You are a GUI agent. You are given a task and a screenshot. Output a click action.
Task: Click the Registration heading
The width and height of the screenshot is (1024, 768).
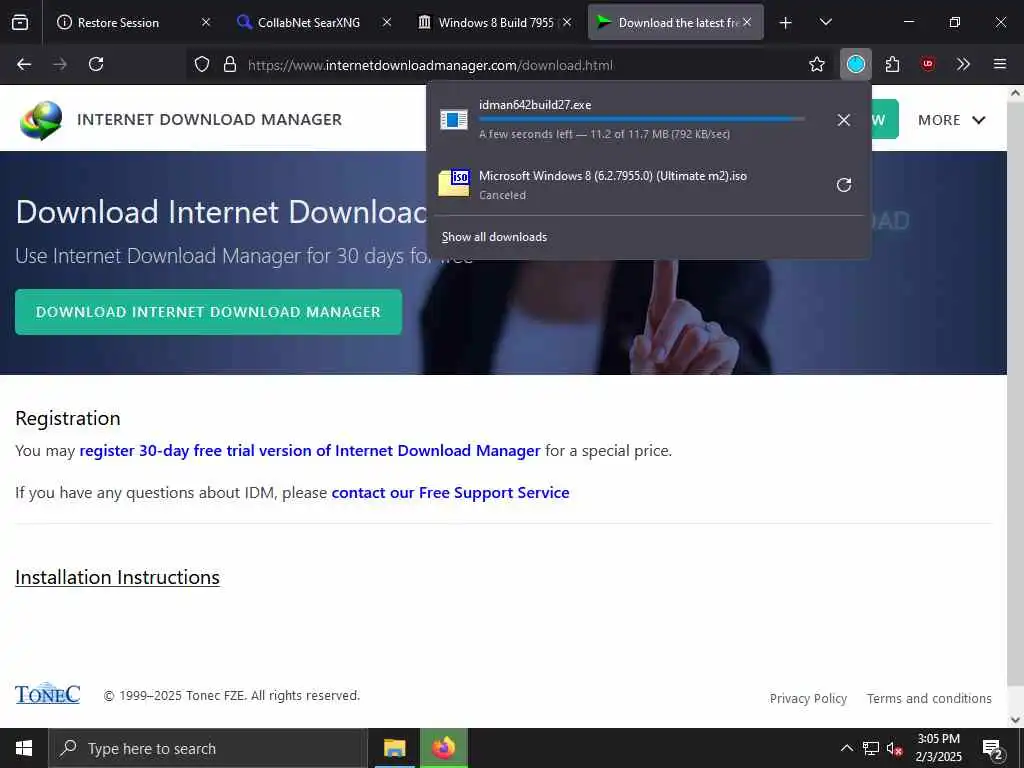[x=68, y=418]
